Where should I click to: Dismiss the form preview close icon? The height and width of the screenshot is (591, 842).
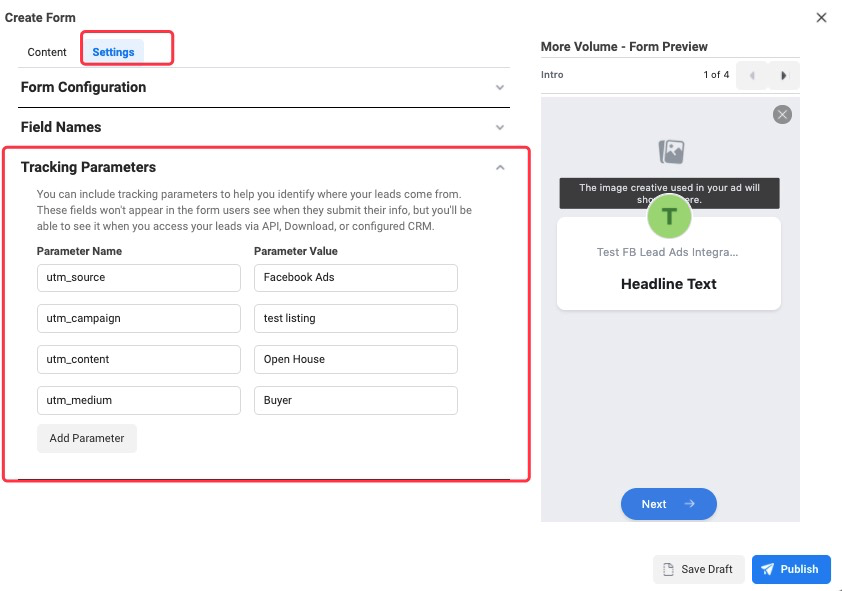coord(782,114)
